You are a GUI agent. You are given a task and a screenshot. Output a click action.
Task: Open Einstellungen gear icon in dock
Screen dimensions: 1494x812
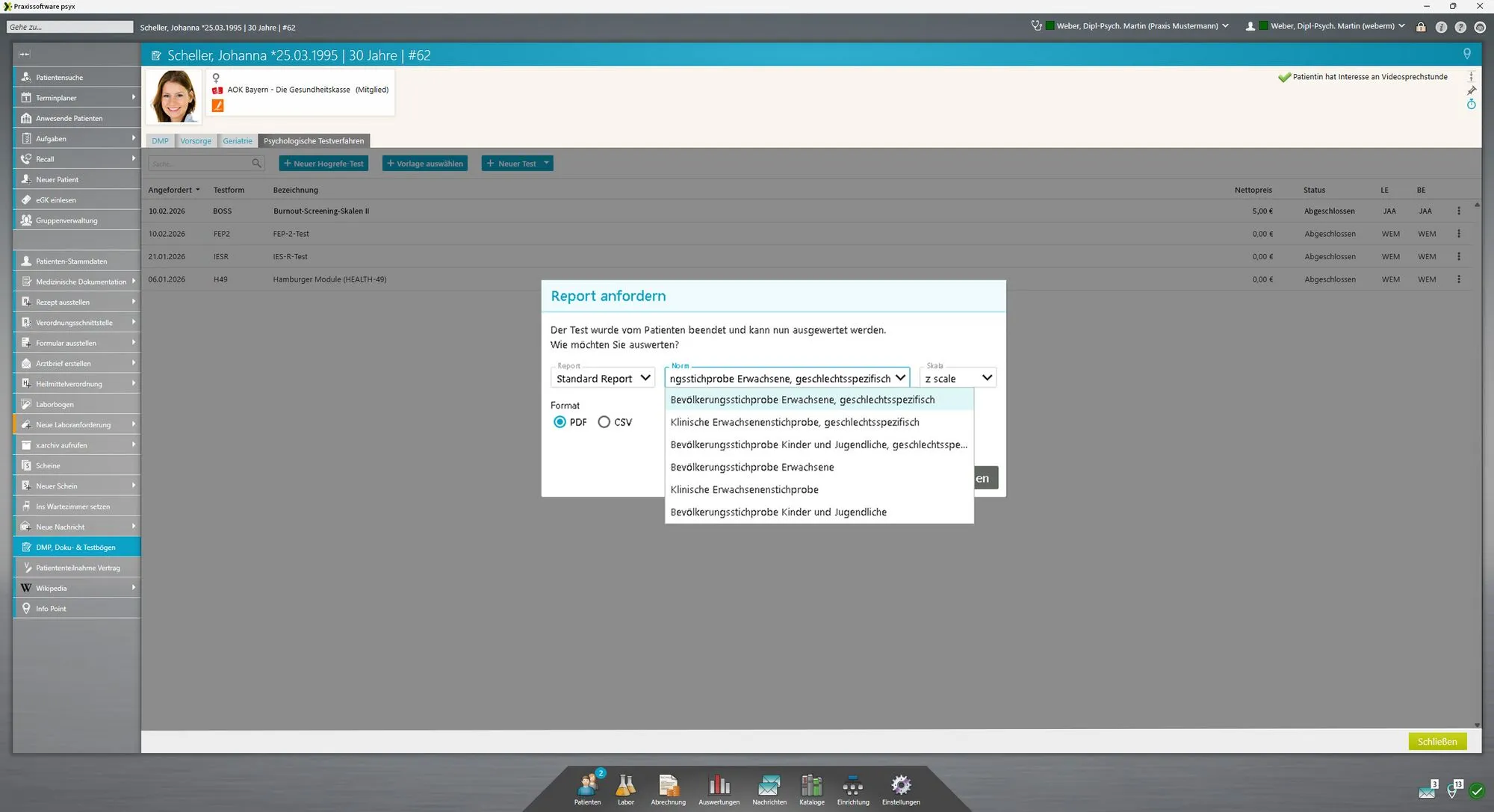pos(900,789)
